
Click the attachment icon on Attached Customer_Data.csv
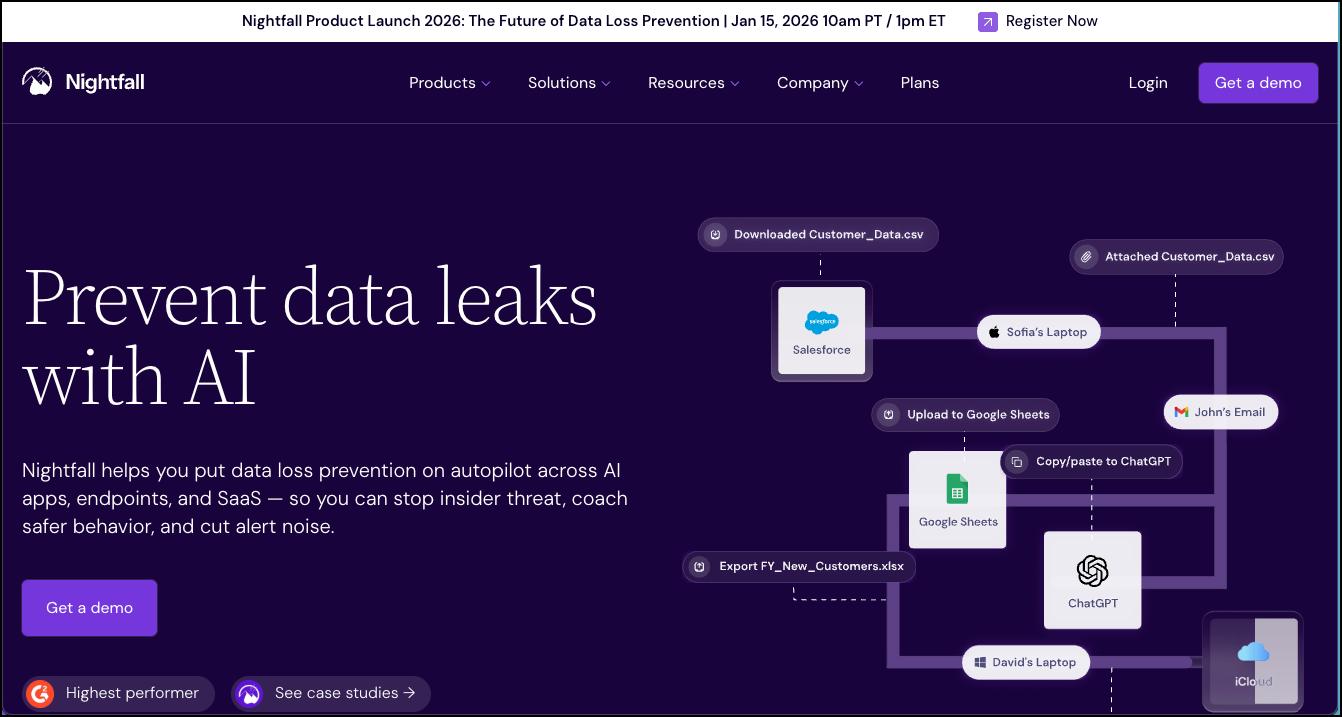point(1087,257)
